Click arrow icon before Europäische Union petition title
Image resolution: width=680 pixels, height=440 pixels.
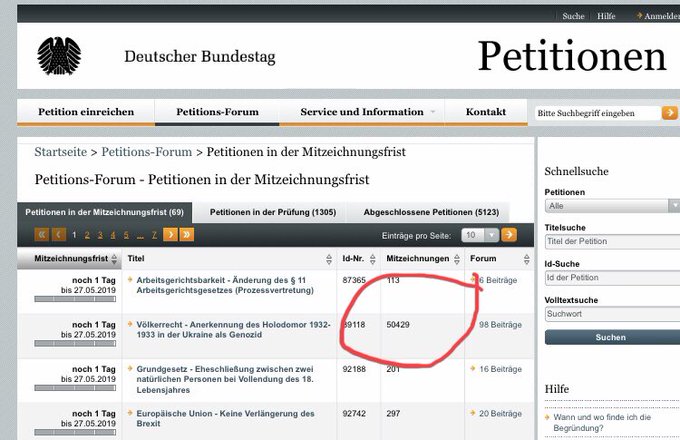(130, 413)
